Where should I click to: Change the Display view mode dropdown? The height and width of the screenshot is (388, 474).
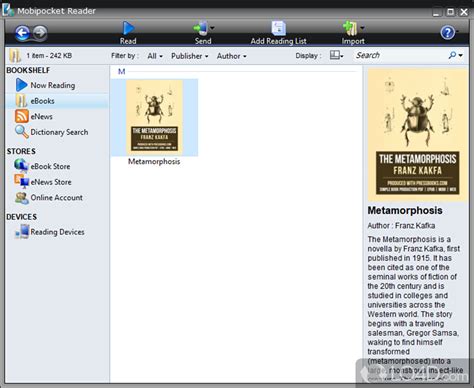pos(336,55)
